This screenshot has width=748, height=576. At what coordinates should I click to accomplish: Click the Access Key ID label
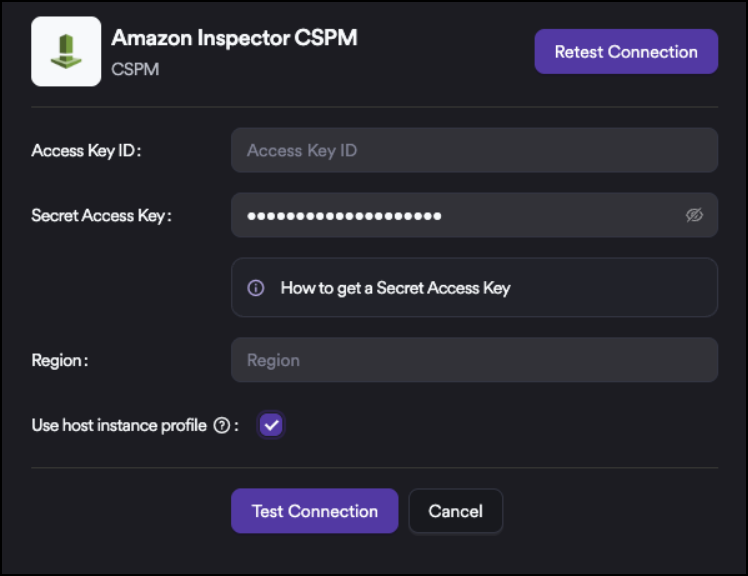click(x=87, y=150)
